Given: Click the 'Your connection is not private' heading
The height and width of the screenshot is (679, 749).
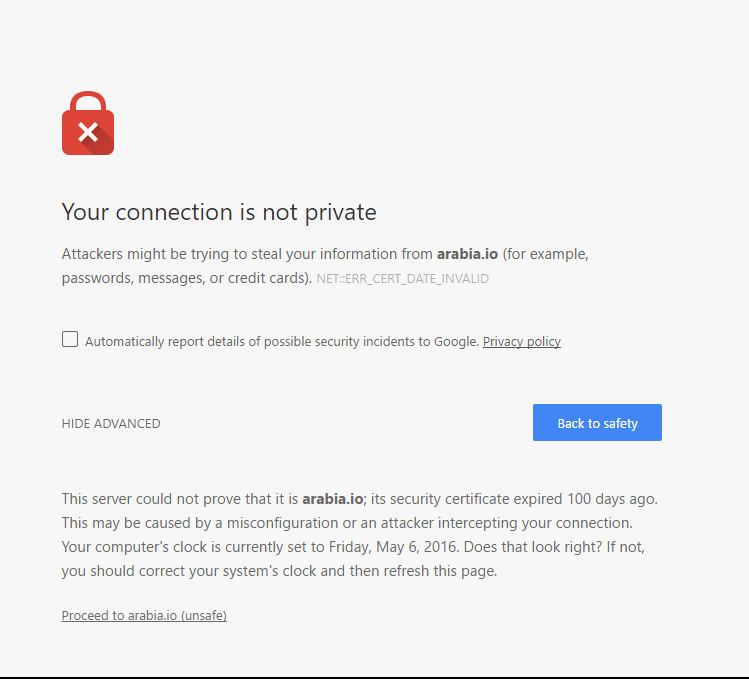Looking at the screenshot, I should point(219,212).
